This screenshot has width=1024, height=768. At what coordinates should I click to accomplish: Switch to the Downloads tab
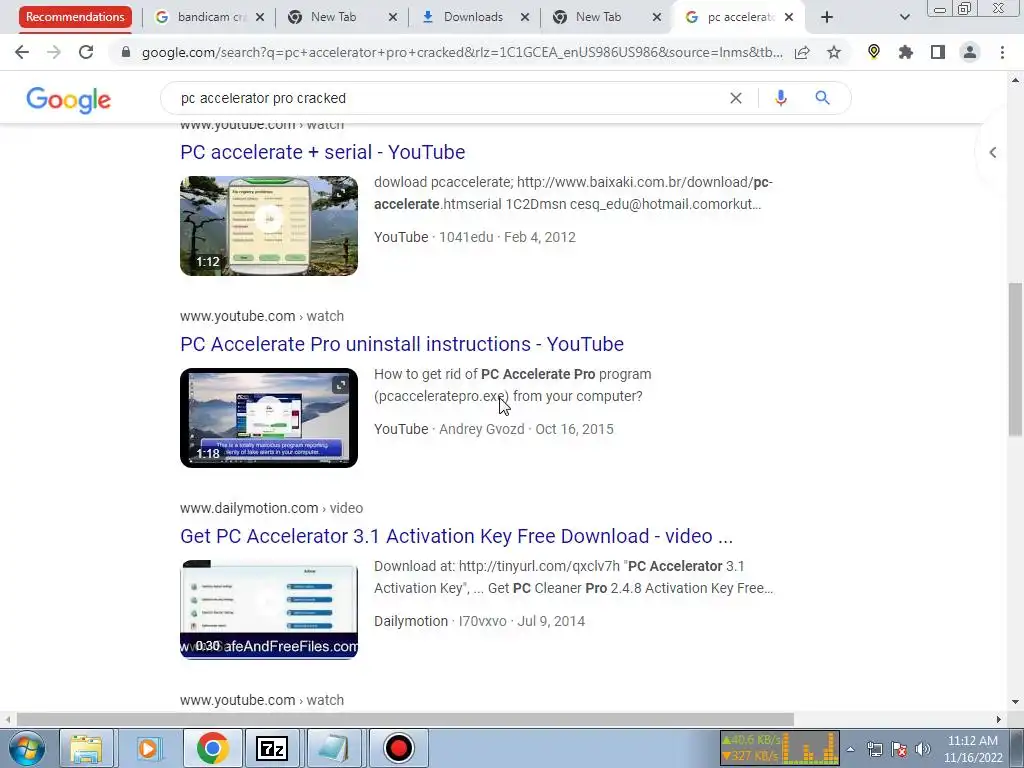[473, 17]
